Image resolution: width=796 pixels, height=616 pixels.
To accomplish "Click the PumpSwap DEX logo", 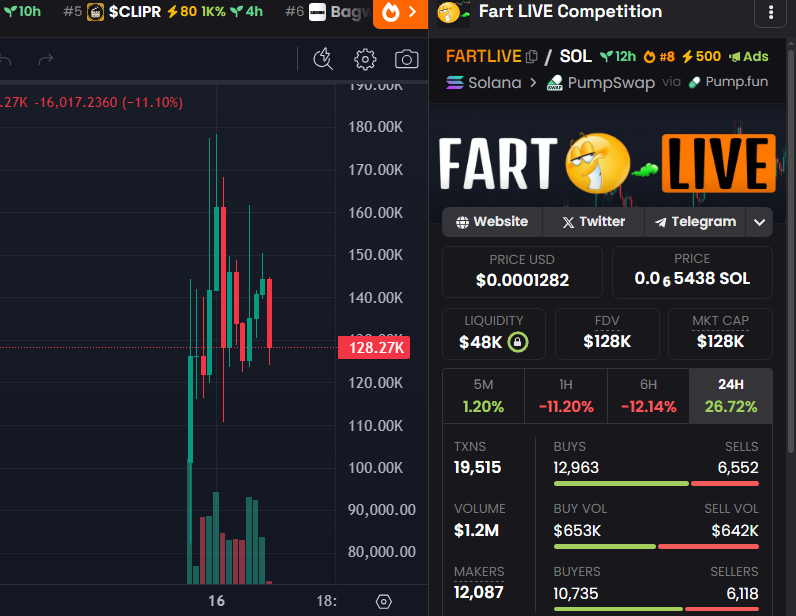I will 555,83.
